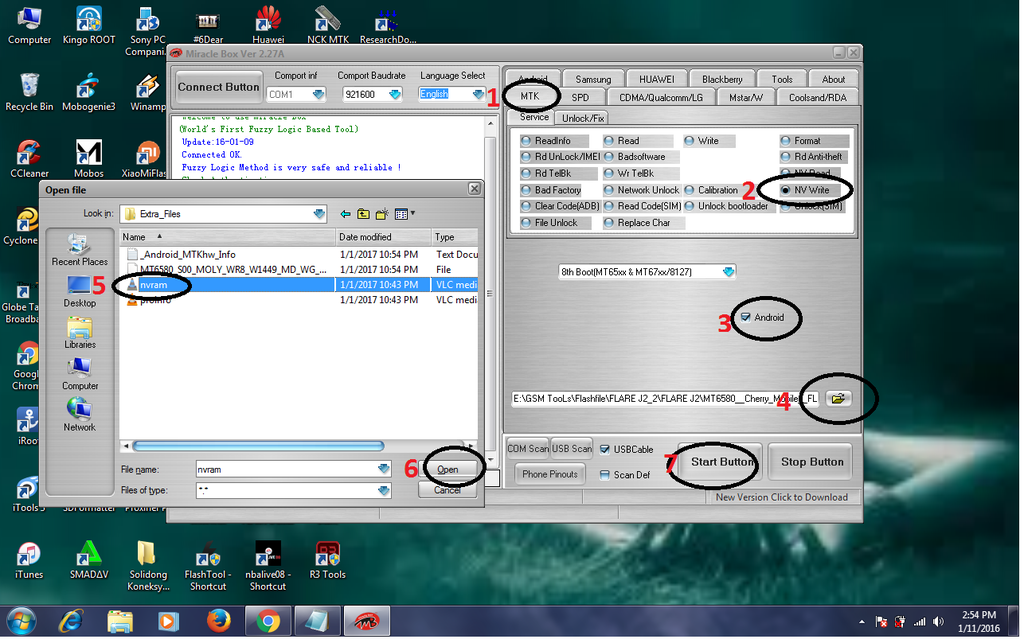This screenshot has width=1024, height=643.
Task: Click the up one level folder icon
Action: [x=363, y=213]
